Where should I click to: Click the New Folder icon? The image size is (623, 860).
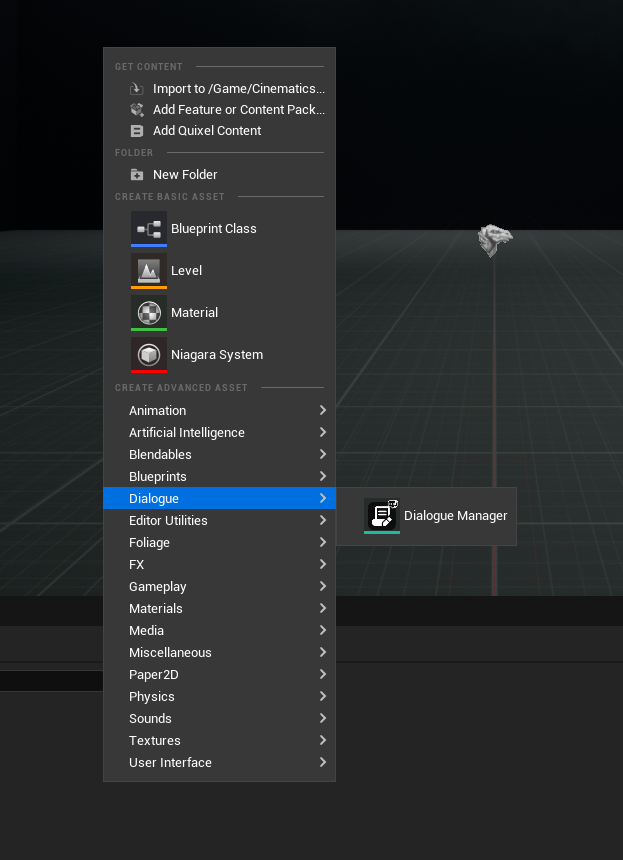click(x=137, y=175)
